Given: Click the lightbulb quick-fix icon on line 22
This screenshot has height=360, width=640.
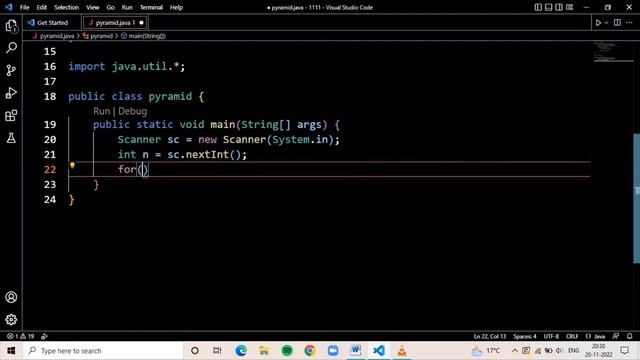Looking at the screenshot, I should pos(72,165).
